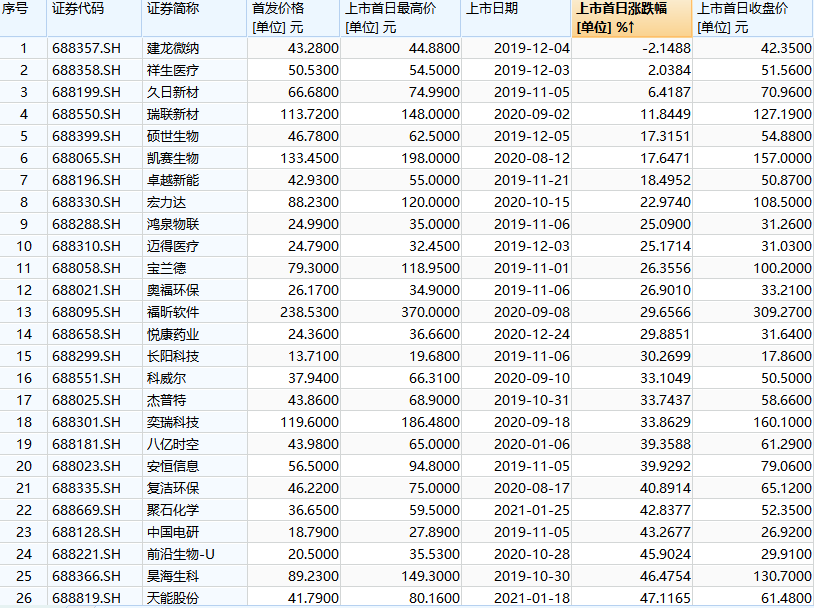Click the 上市首日收盘价 column header
814x608 pixels.
point(753,18)
